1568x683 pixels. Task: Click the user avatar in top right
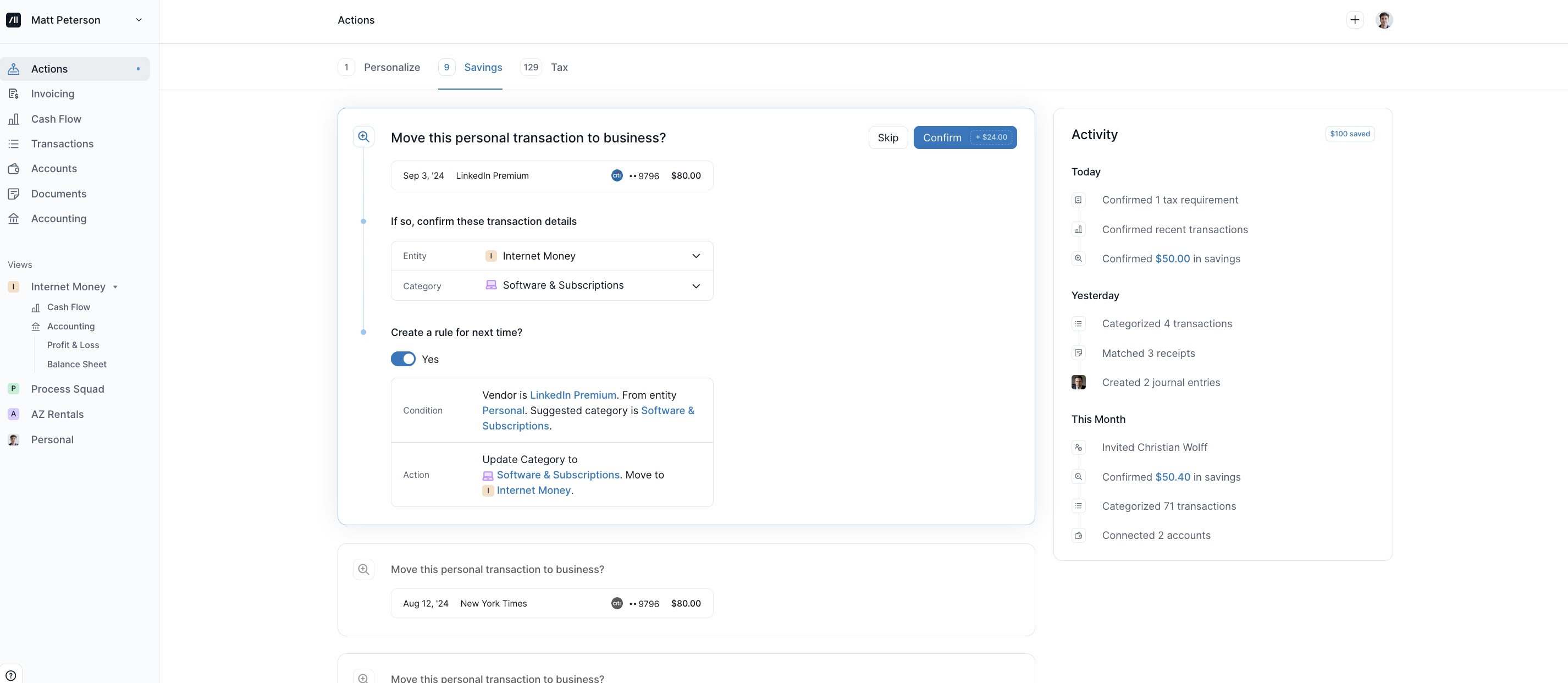click(x=1384, y=20)
